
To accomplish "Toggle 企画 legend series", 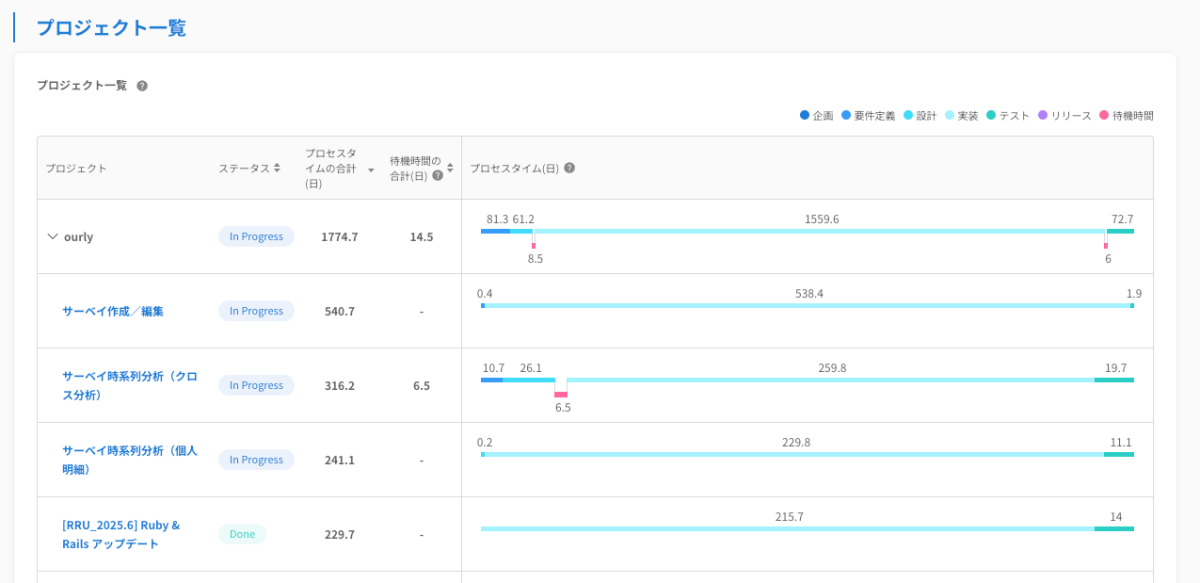I will click(x=816, y=116).
